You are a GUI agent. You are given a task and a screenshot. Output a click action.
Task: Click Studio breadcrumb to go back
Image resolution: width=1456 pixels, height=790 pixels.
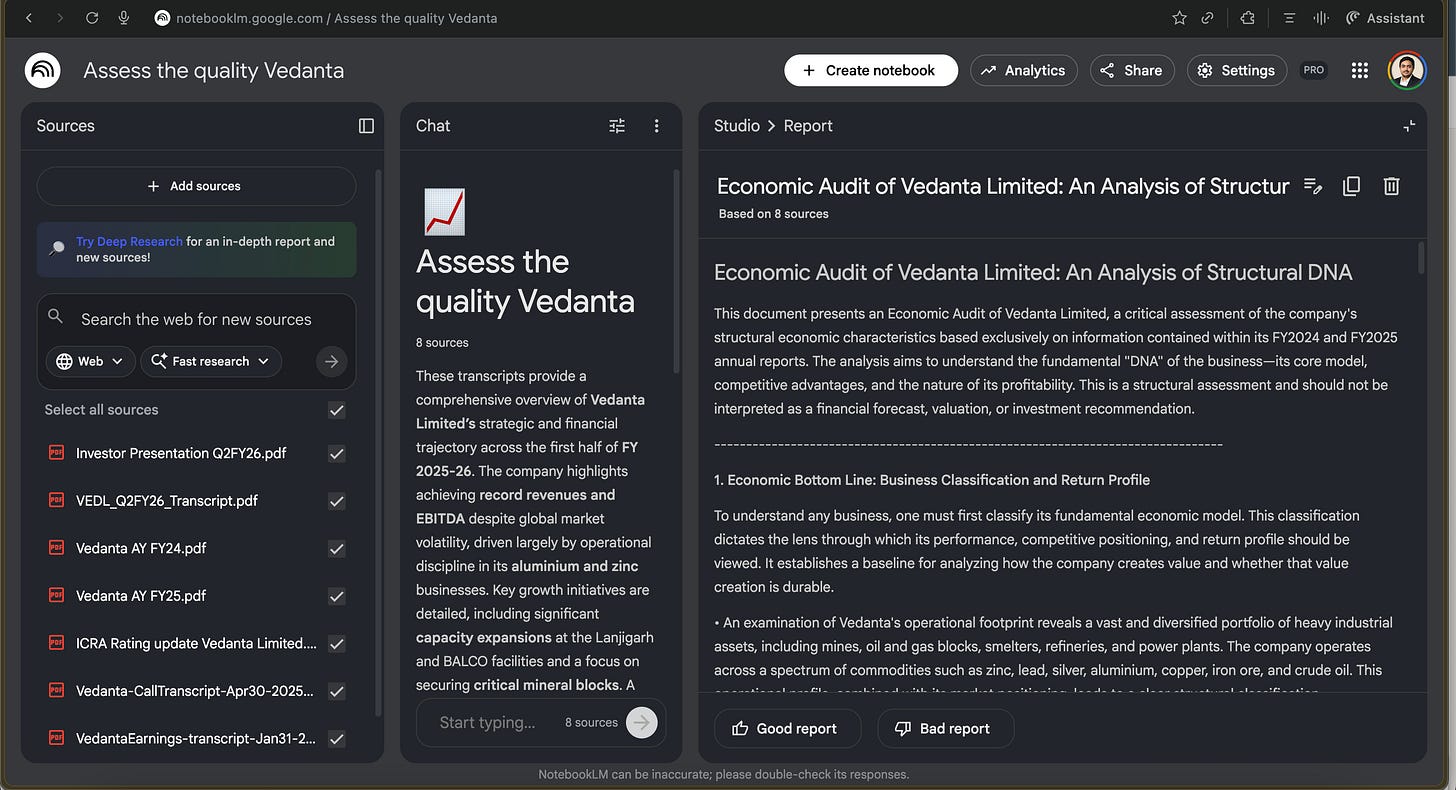click(x=737, y=126)
